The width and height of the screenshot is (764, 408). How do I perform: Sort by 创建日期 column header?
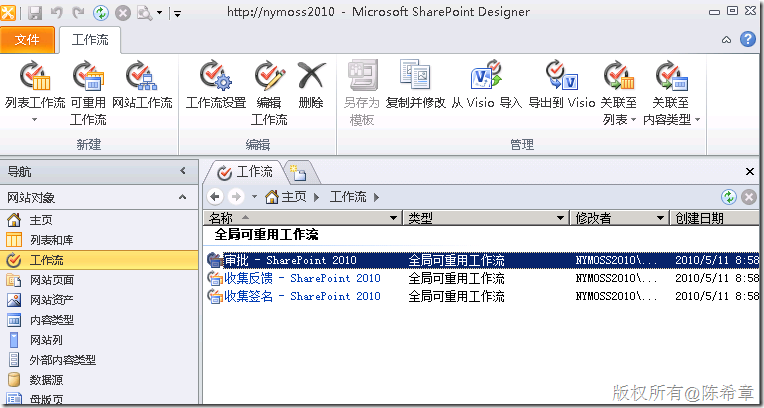[x=714, y=218]
